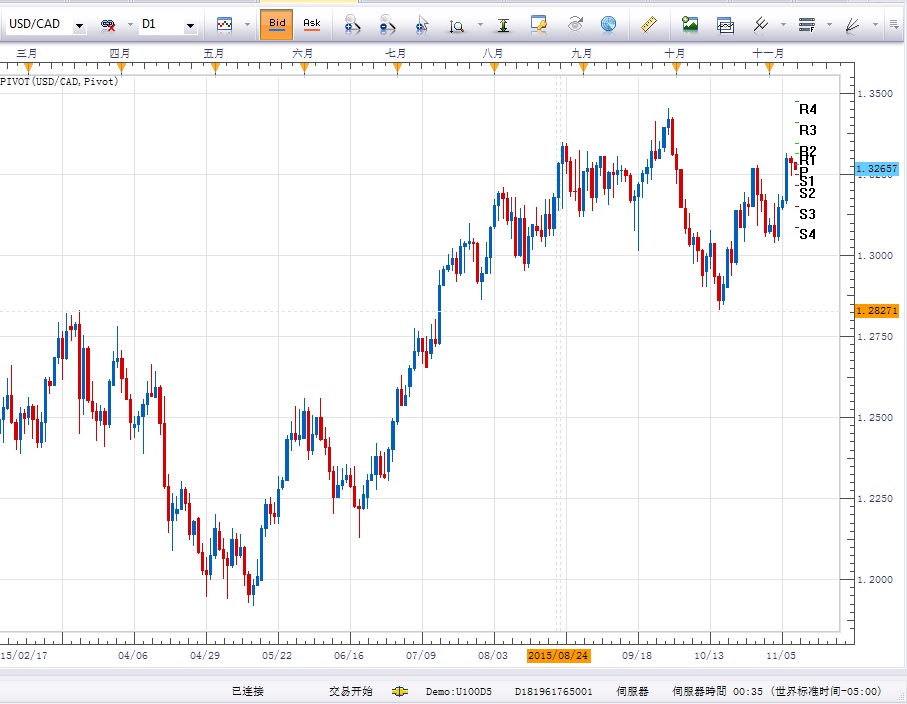The image size is (907, 704).
Task: Open the D1 timeframe dropdown
Action: 190,25
